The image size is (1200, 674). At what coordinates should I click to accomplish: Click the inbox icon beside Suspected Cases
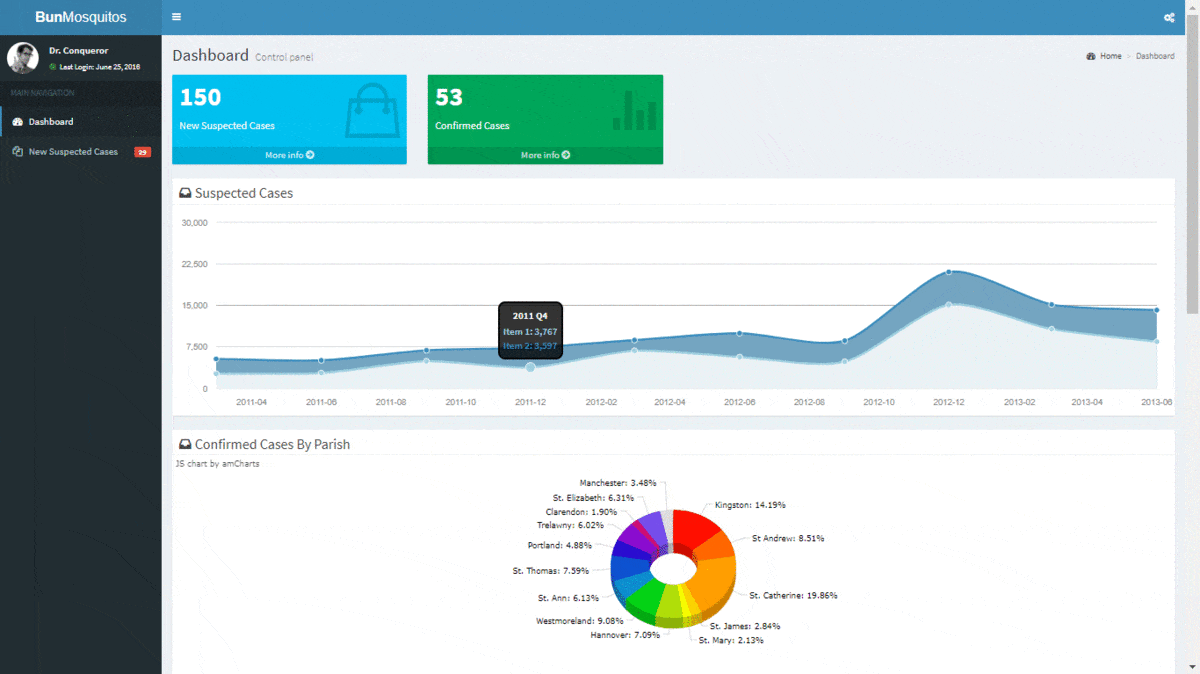pos(185,193)
